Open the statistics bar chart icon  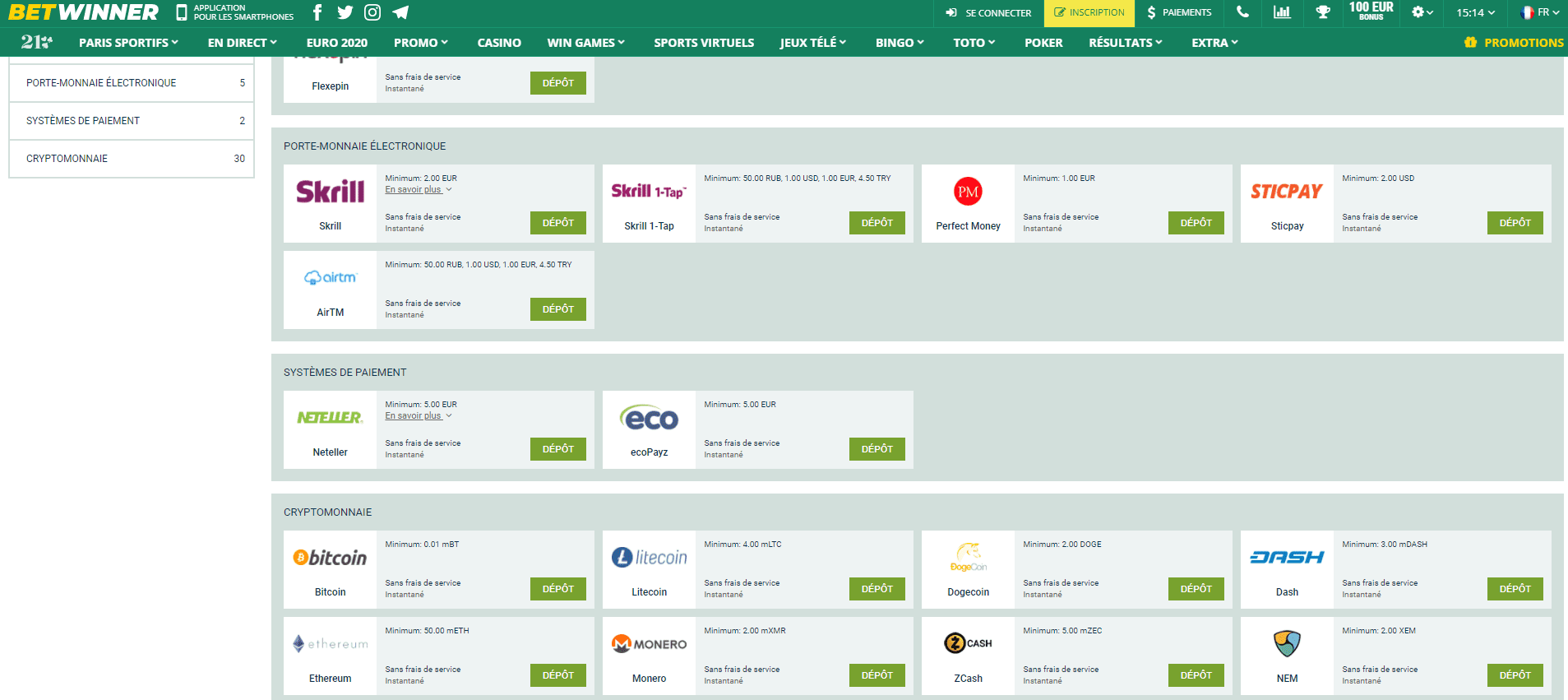point(1282,12)
